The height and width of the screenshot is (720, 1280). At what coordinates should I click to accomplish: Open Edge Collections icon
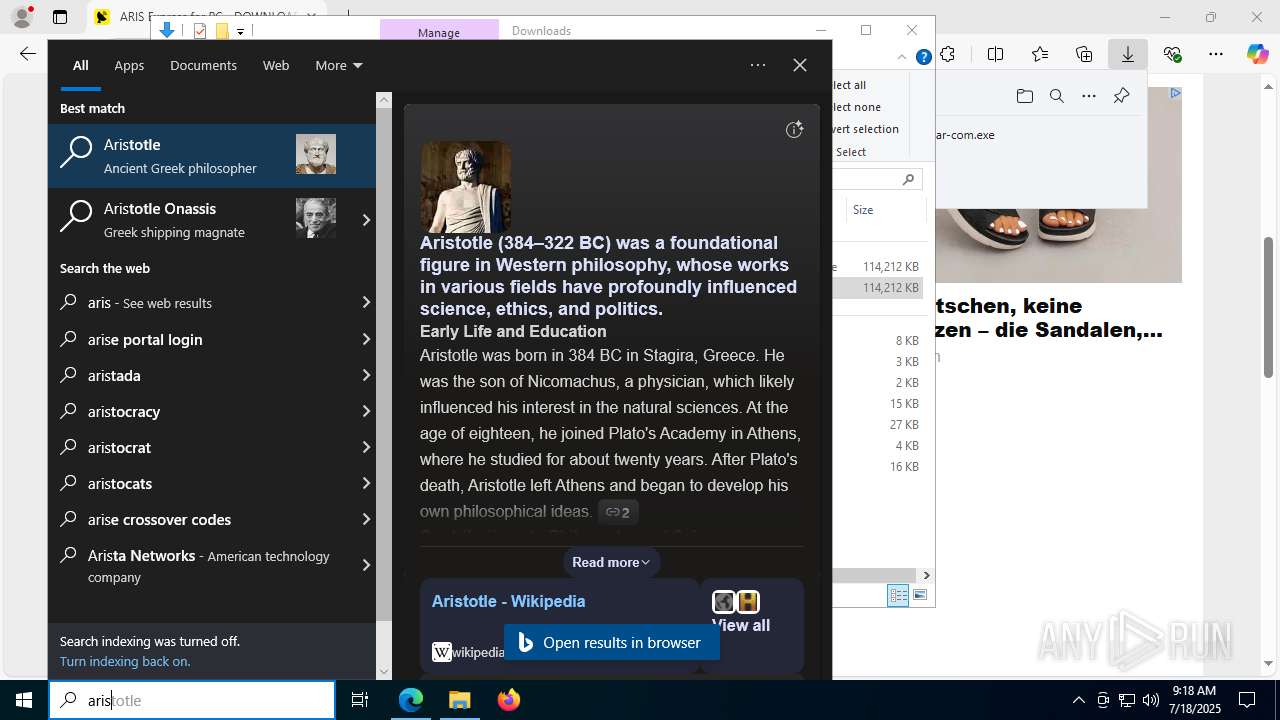[x=1084, y=54]
